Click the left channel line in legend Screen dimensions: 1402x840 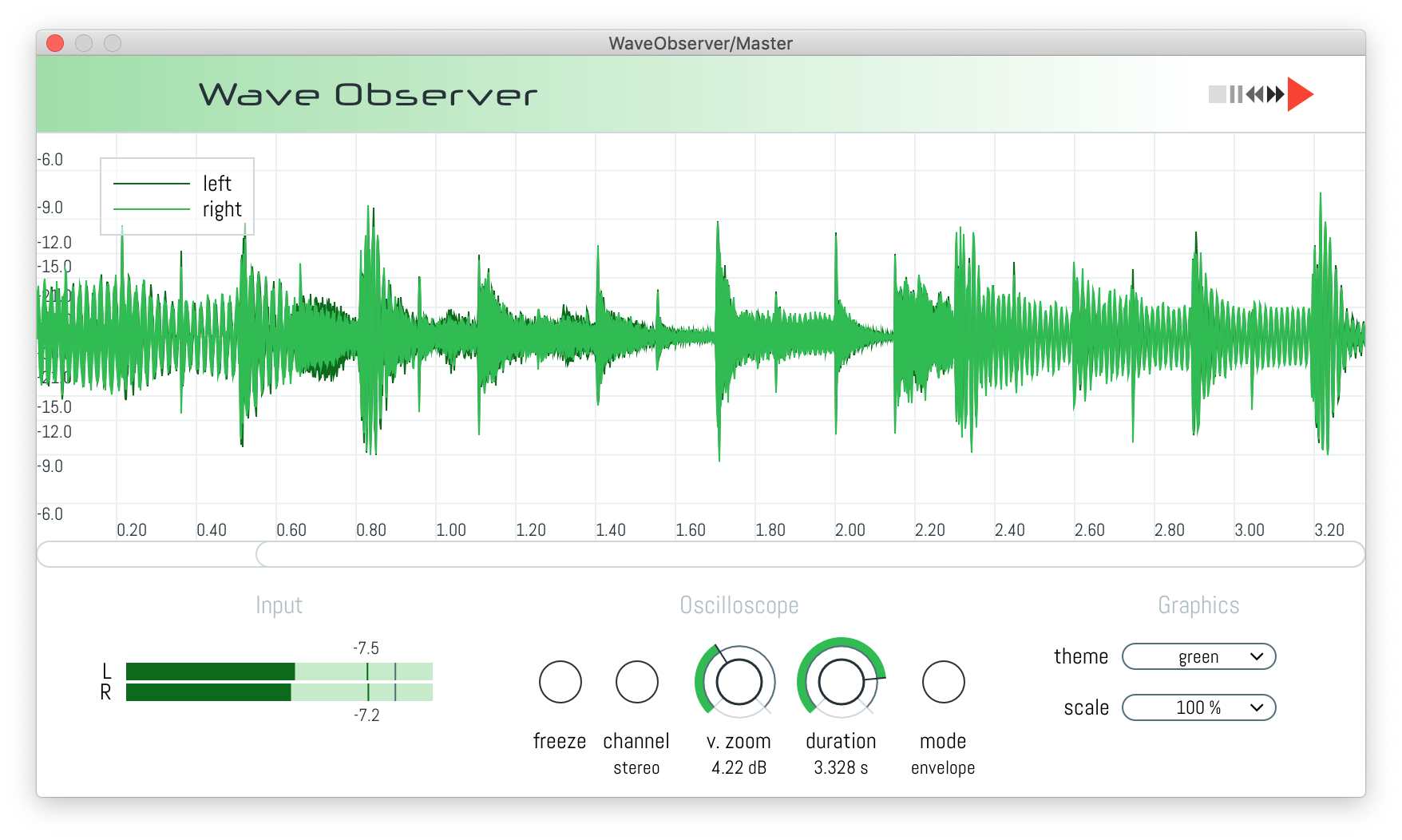[x=152, y=184]
